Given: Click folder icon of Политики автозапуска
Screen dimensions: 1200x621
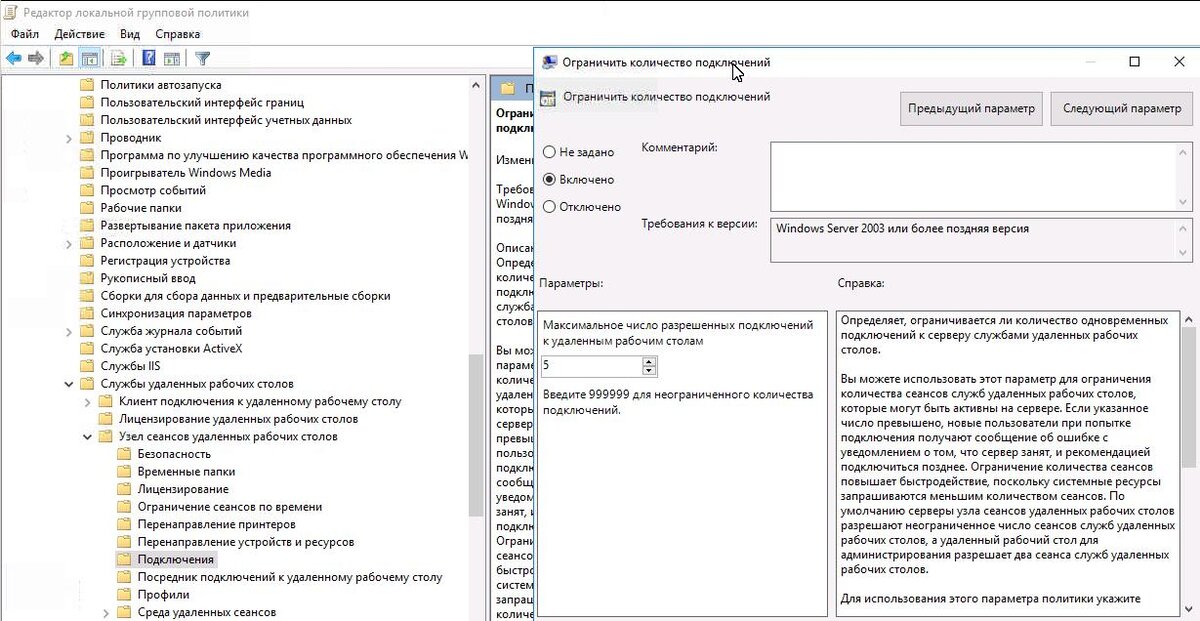Looking at the screenshot, I should point(87,85).
